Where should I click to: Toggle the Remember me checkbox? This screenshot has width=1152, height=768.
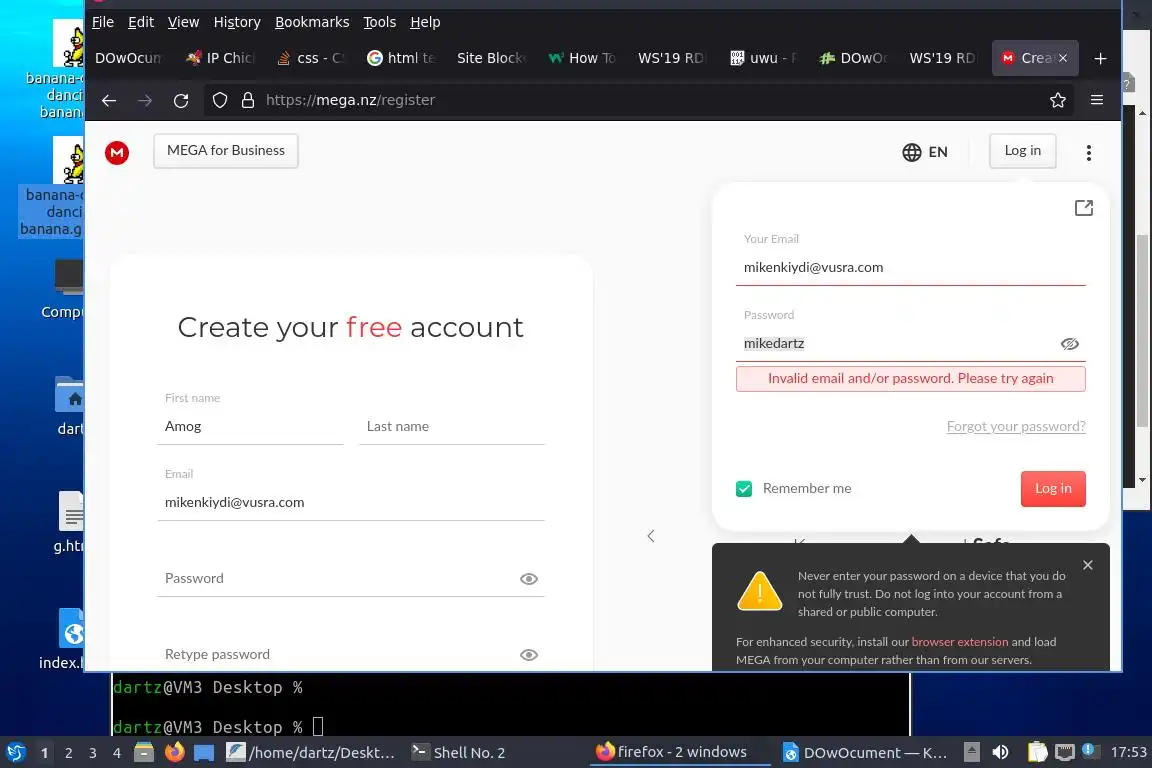click(744, 489)
